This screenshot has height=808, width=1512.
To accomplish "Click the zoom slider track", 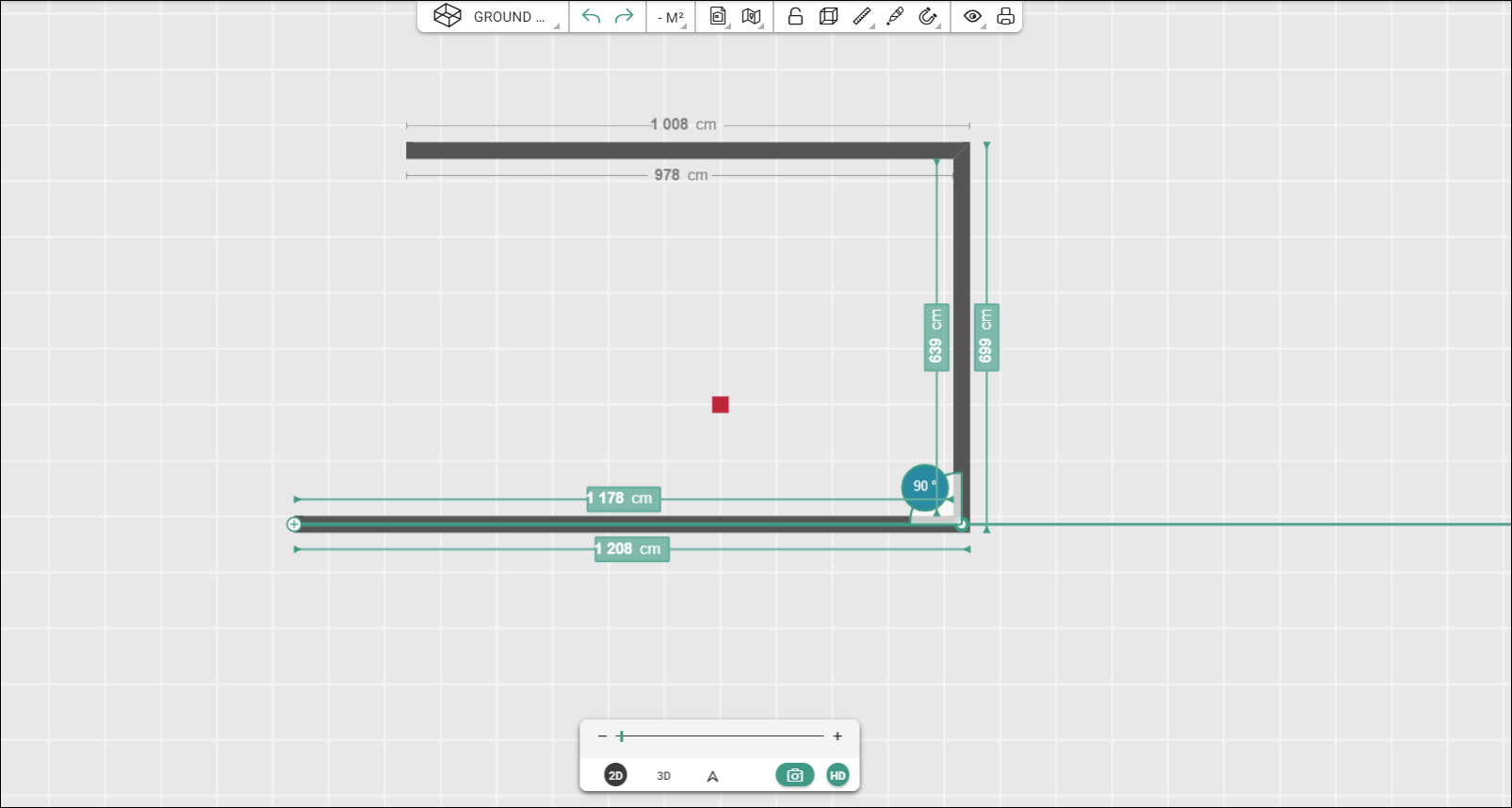I will coord(721,736).
